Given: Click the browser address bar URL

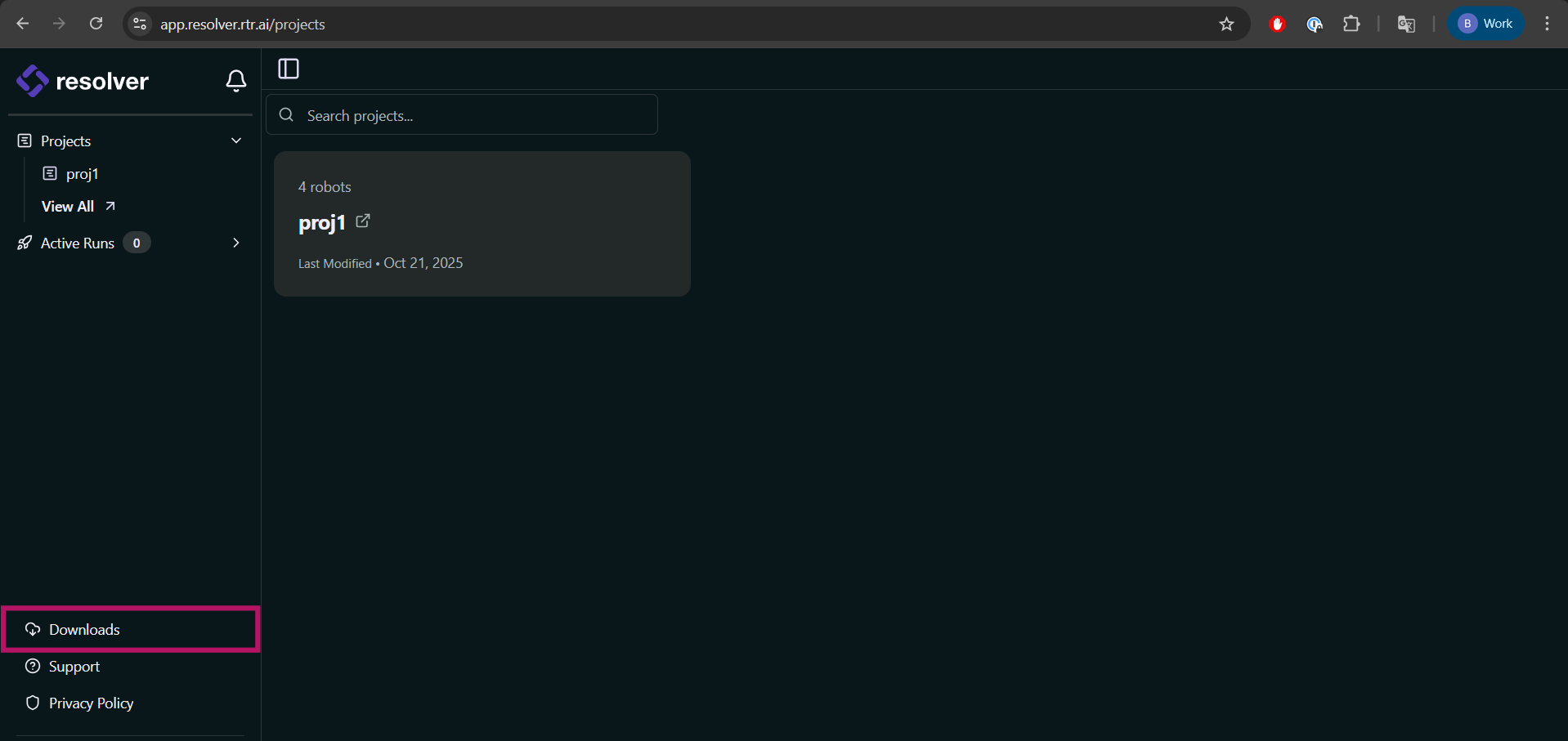Looking at the screenshot, I should tap(243, 25).
